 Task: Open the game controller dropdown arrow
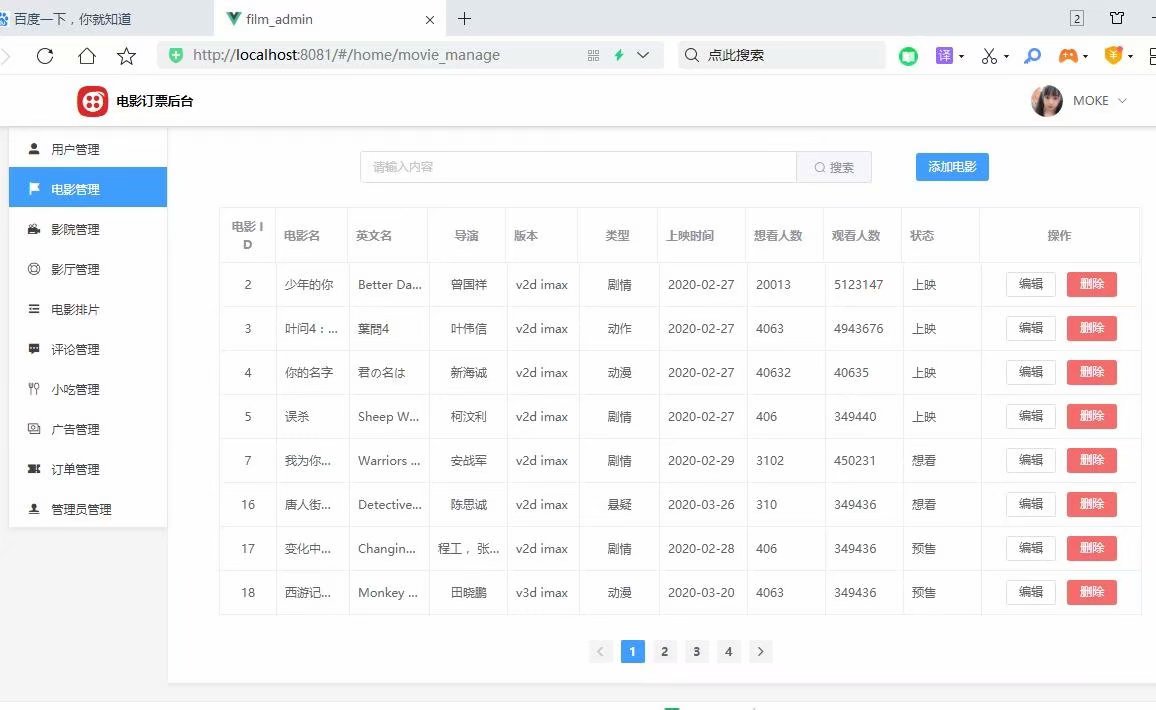[x=1085, y=57]
